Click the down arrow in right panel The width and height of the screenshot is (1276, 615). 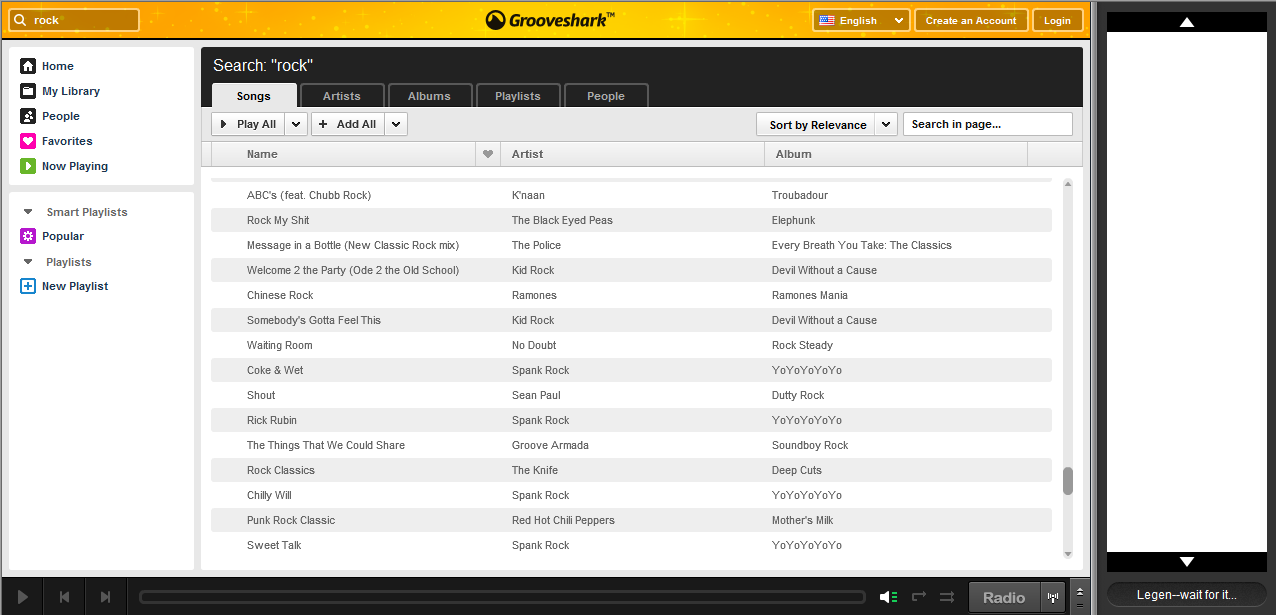point(1187,562)
